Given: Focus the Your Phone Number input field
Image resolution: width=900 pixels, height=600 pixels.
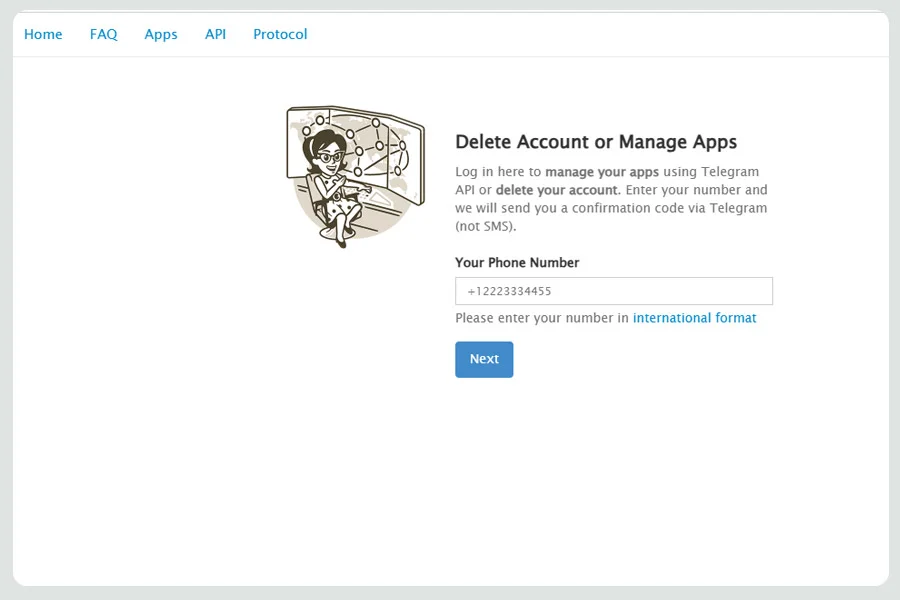Looking at the screenshot, I should (614, 291).
